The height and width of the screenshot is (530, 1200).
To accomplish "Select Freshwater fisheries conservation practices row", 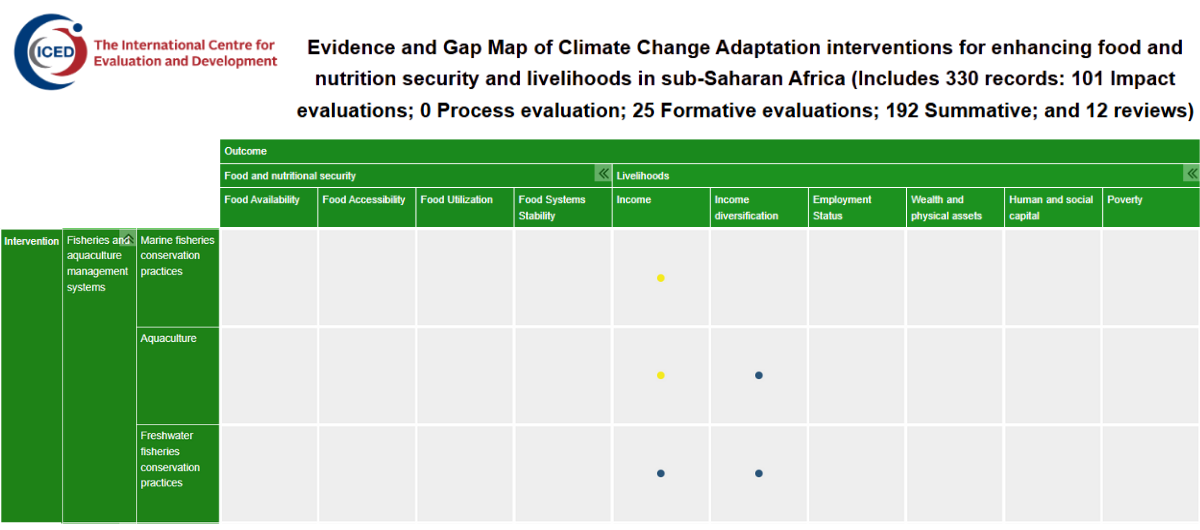I will 178,473.
